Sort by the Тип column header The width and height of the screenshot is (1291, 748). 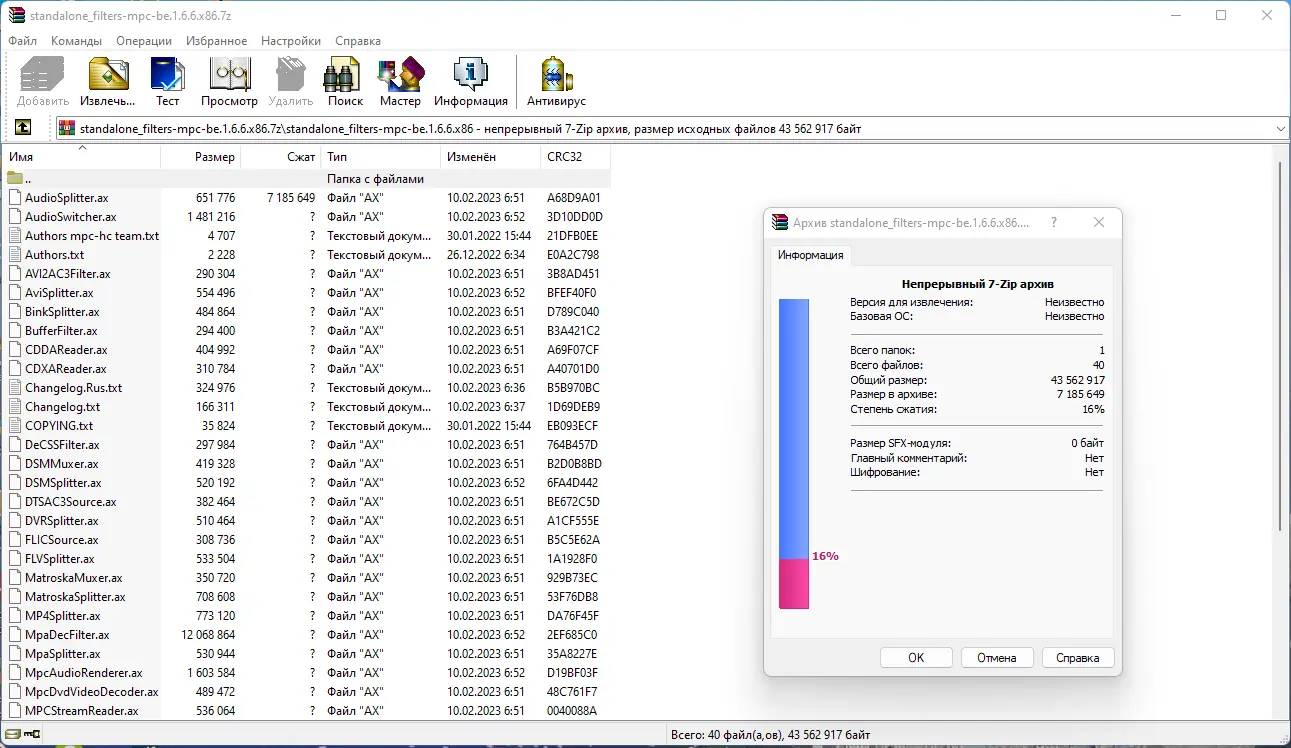pyautogui.click(x=381, y=157)
